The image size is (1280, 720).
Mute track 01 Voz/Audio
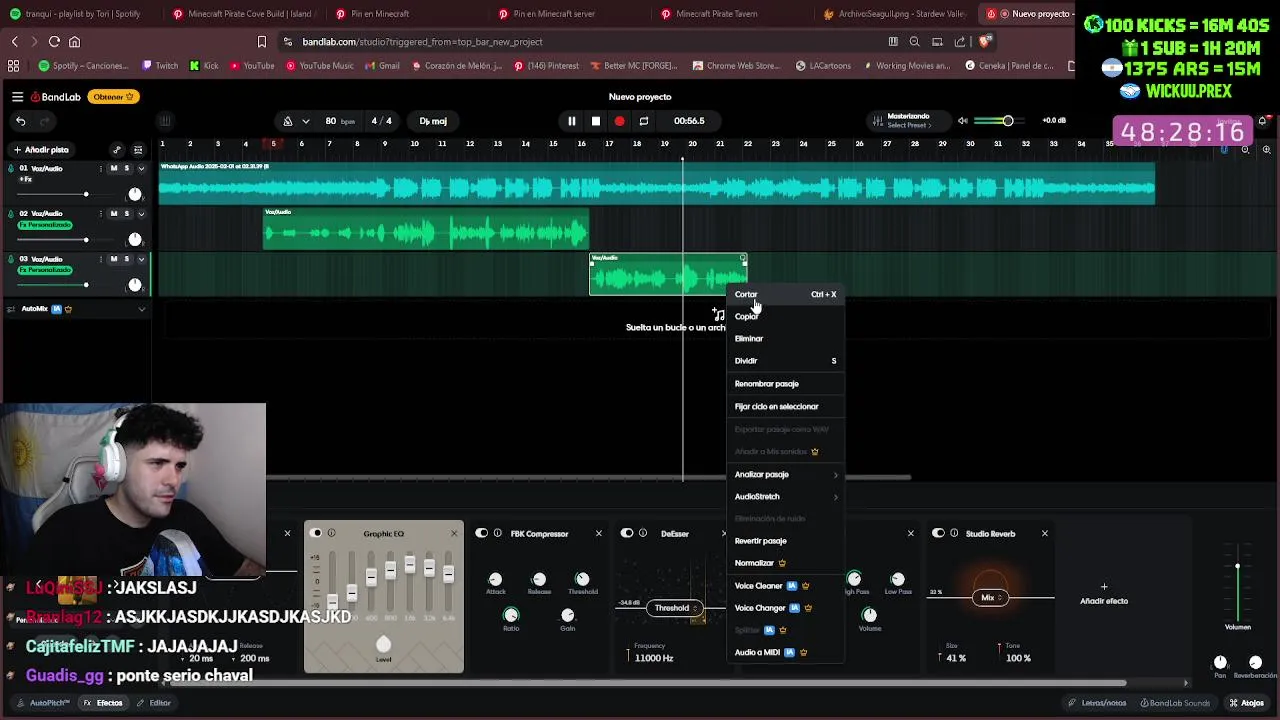click(113, 168)
